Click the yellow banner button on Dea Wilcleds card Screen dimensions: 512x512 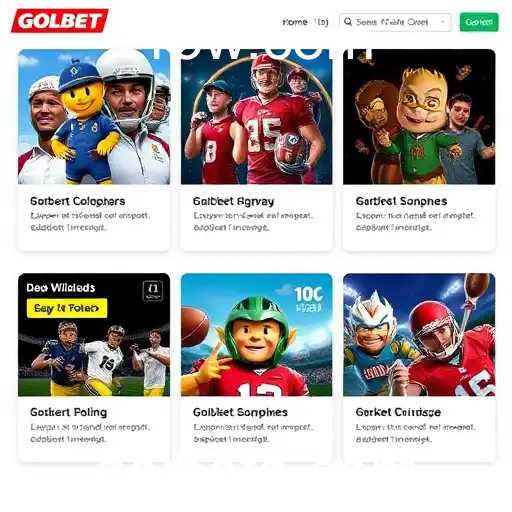click(x=67, y=308)
